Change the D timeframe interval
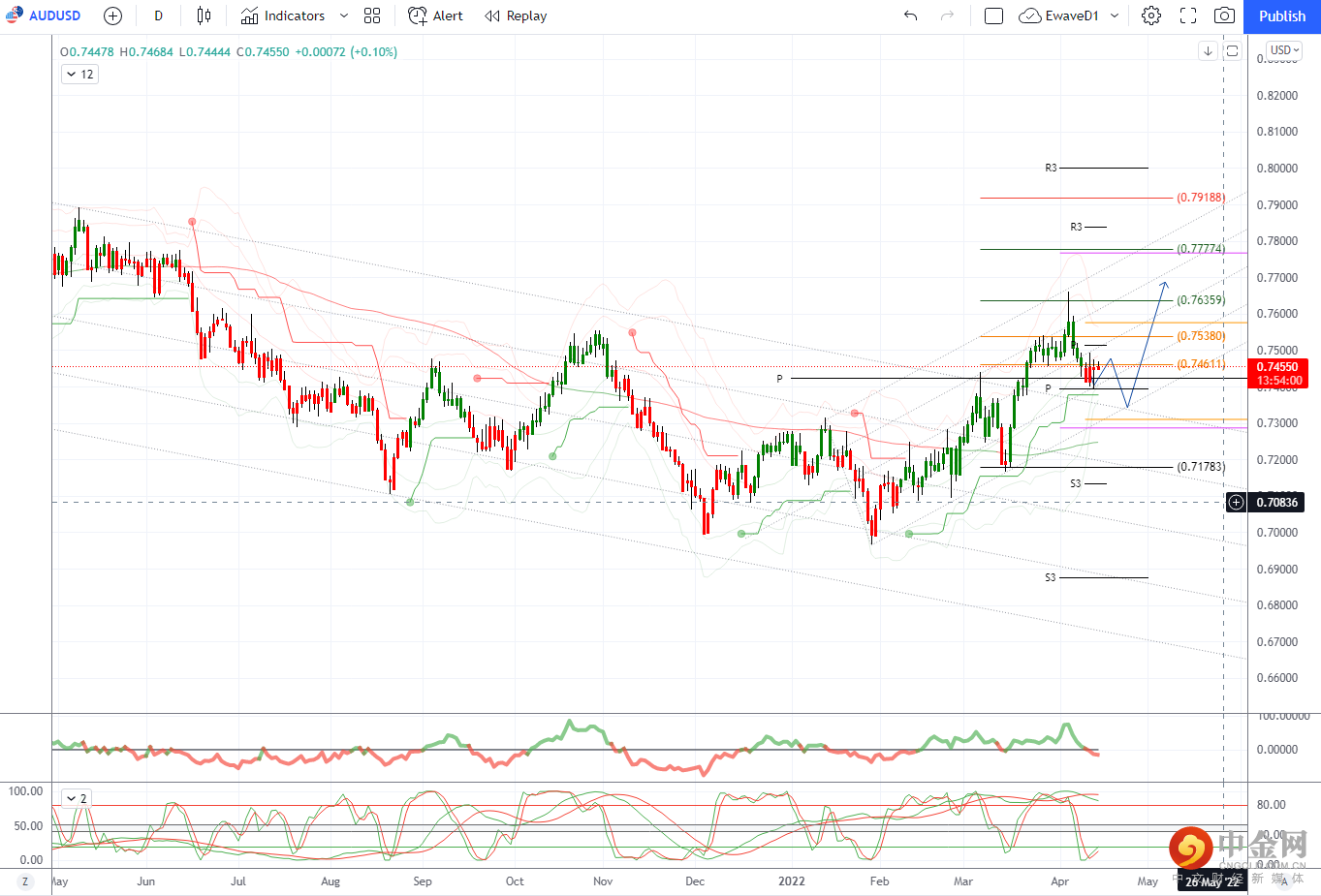Image resolution: width=1321 pixels, height=896 pixels. (159, 15)
